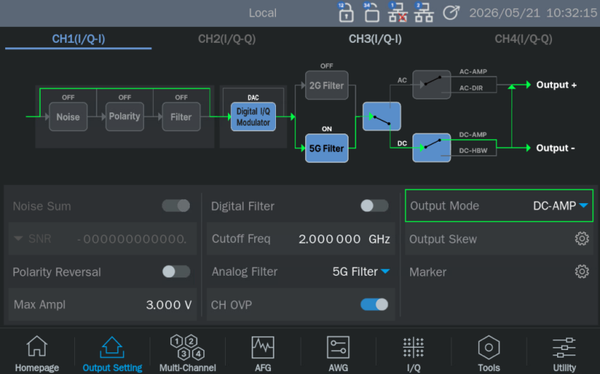Click the DC-AMP/DC-HBW switch block

432,148
